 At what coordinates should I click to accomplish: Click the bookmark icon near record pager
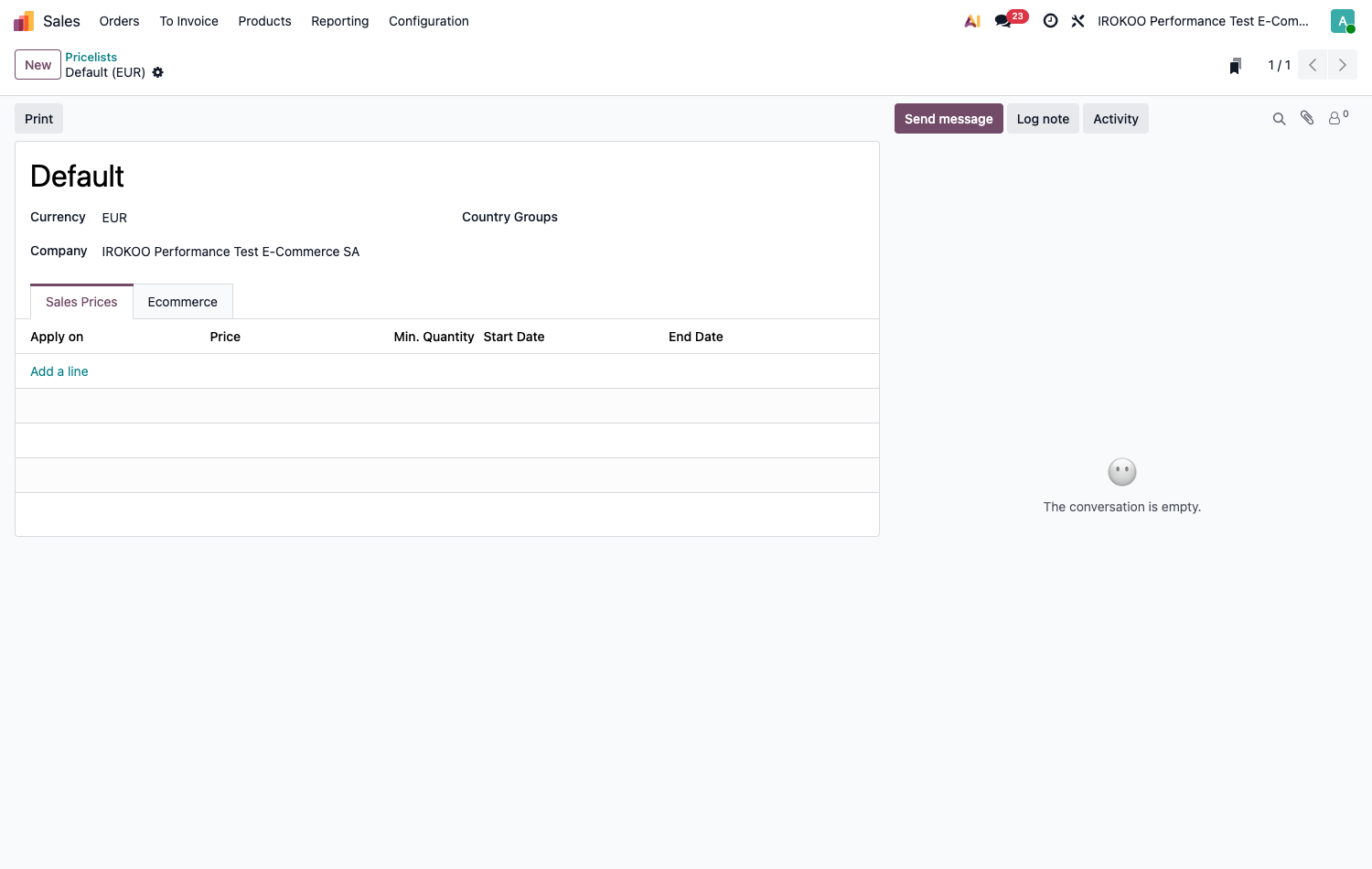(x=1236, y=65)
